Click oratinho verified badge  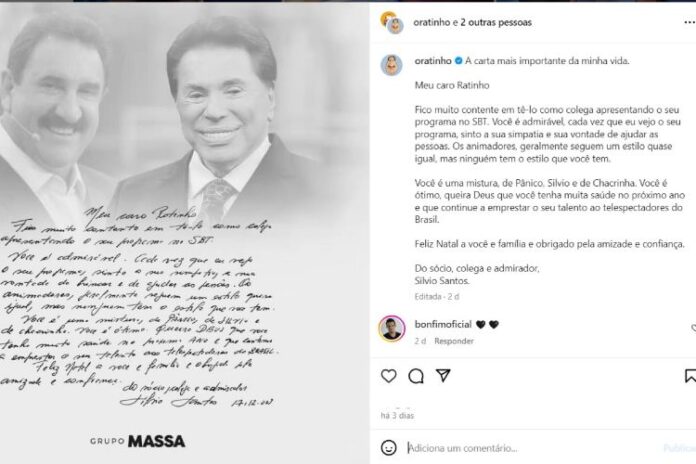coord(459,61)
